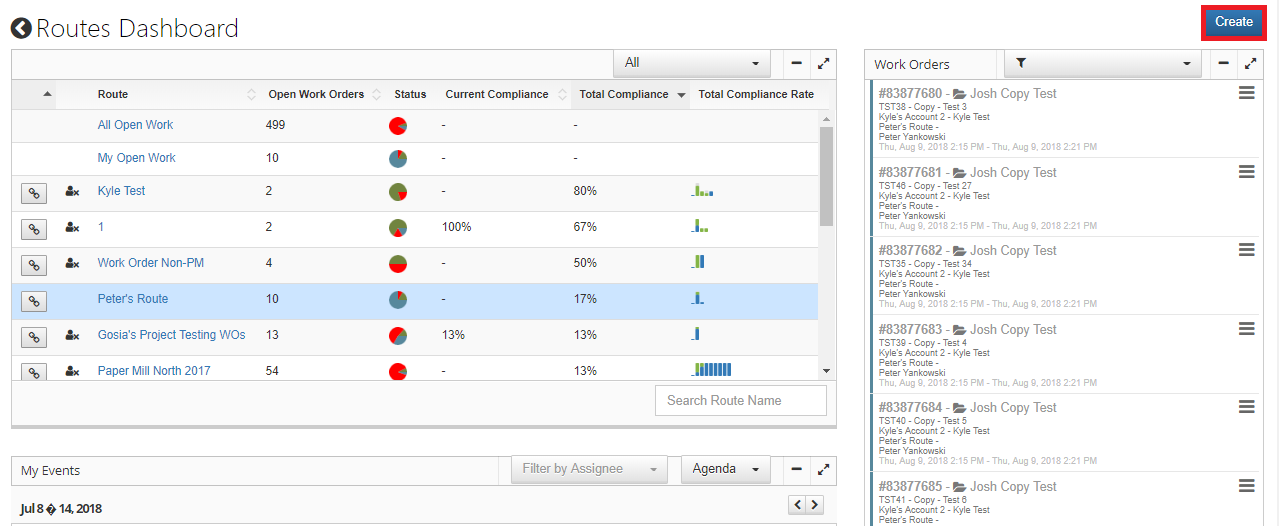Sort by Open Work Orders column header
The image size is (1279, 526).
pyautogui.click(x=316, y=94)
